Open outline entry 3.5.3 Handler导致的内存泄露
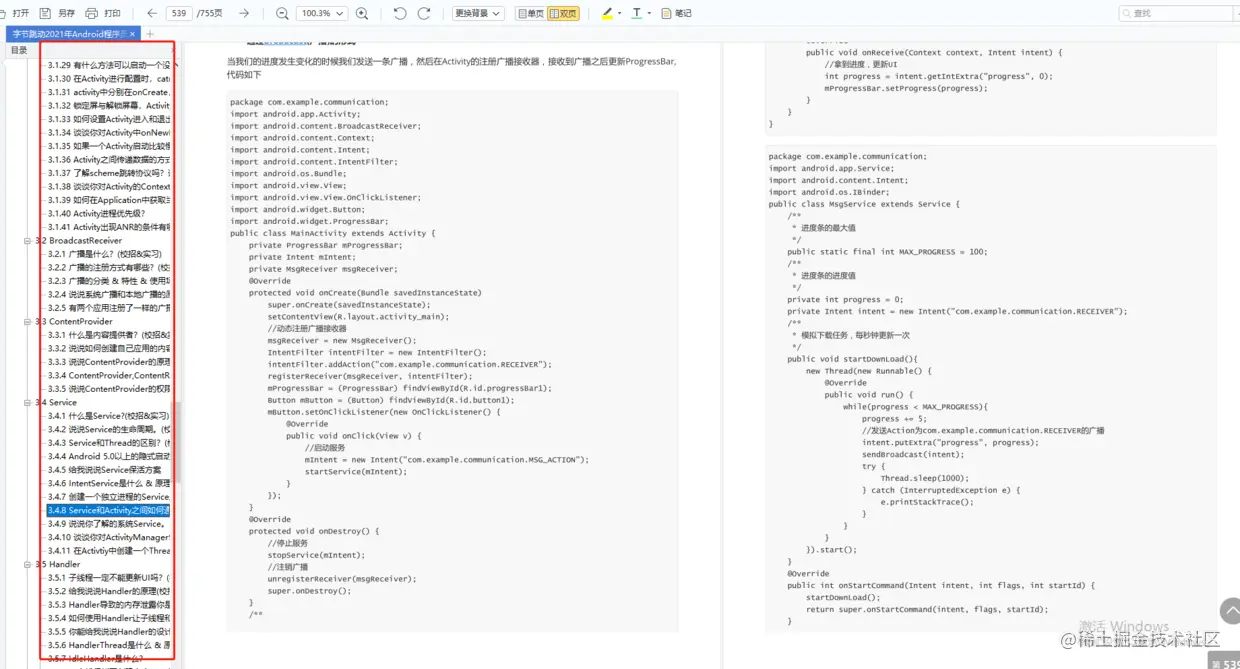The image size is (1240, 669). pyautogui.click(x=108, y=605)
